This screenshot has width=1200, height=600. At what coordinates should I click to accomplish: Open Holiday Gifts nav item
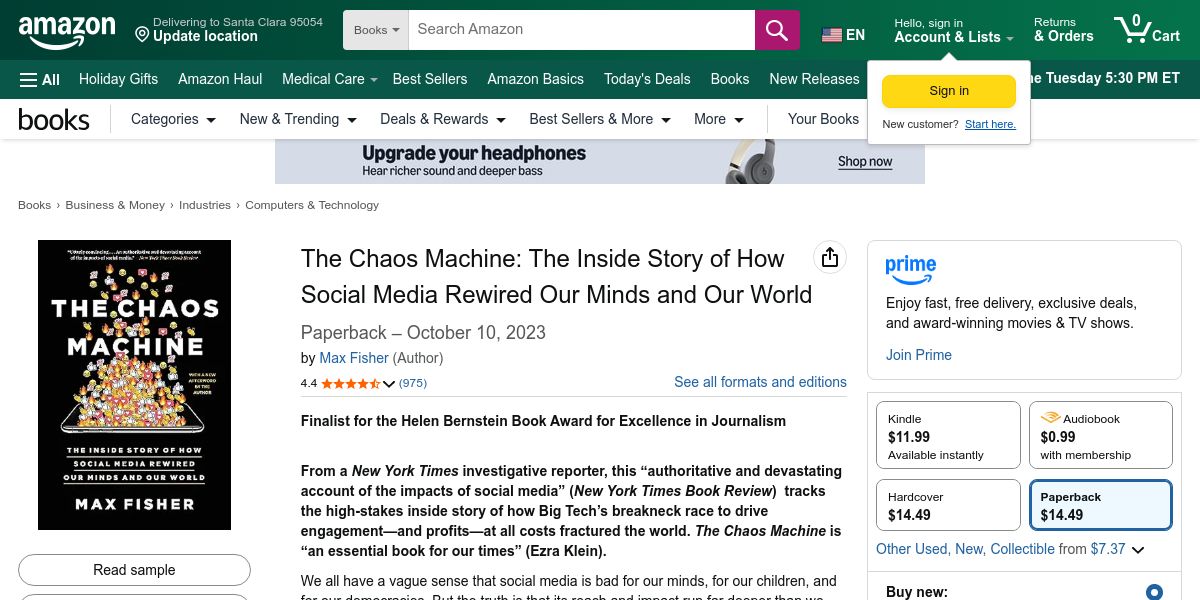pos(118,79)
